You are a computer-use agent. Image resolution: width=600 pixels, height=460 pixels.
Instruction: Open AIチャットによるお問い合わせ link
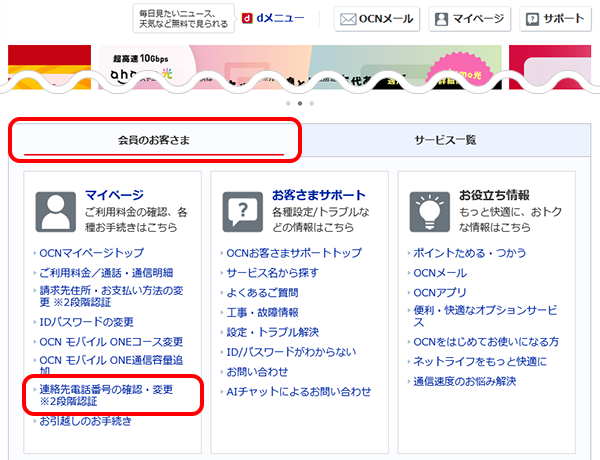[299, 392]
